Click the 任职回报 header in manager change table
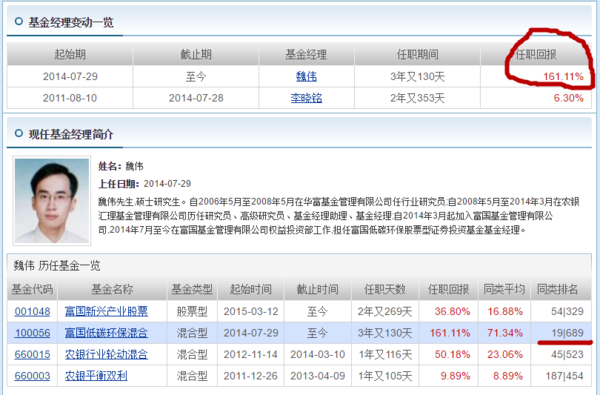This screenshot has height=395, width=600. 536,54
